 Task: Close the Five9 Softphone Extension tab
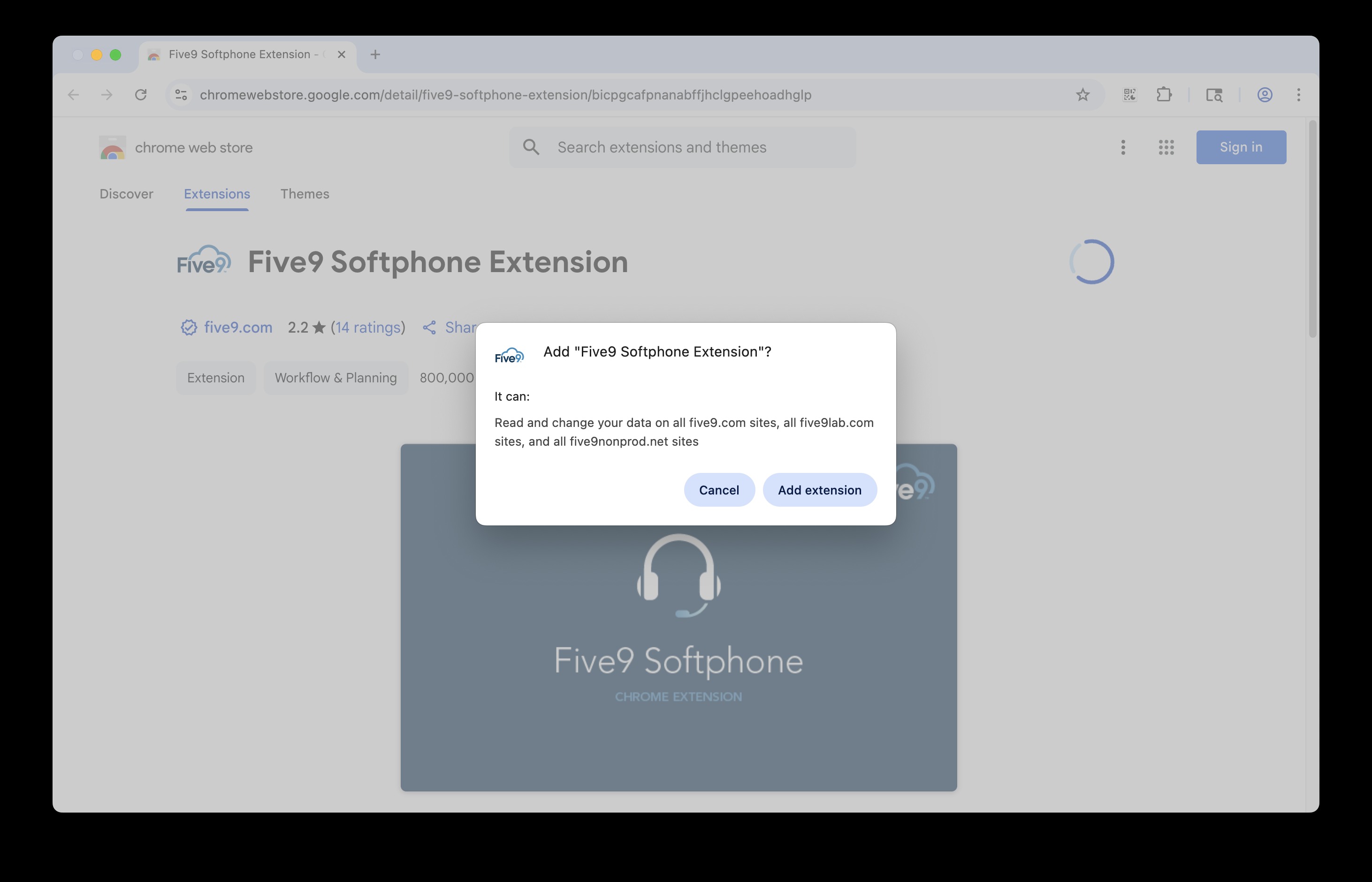pos(342,54)
